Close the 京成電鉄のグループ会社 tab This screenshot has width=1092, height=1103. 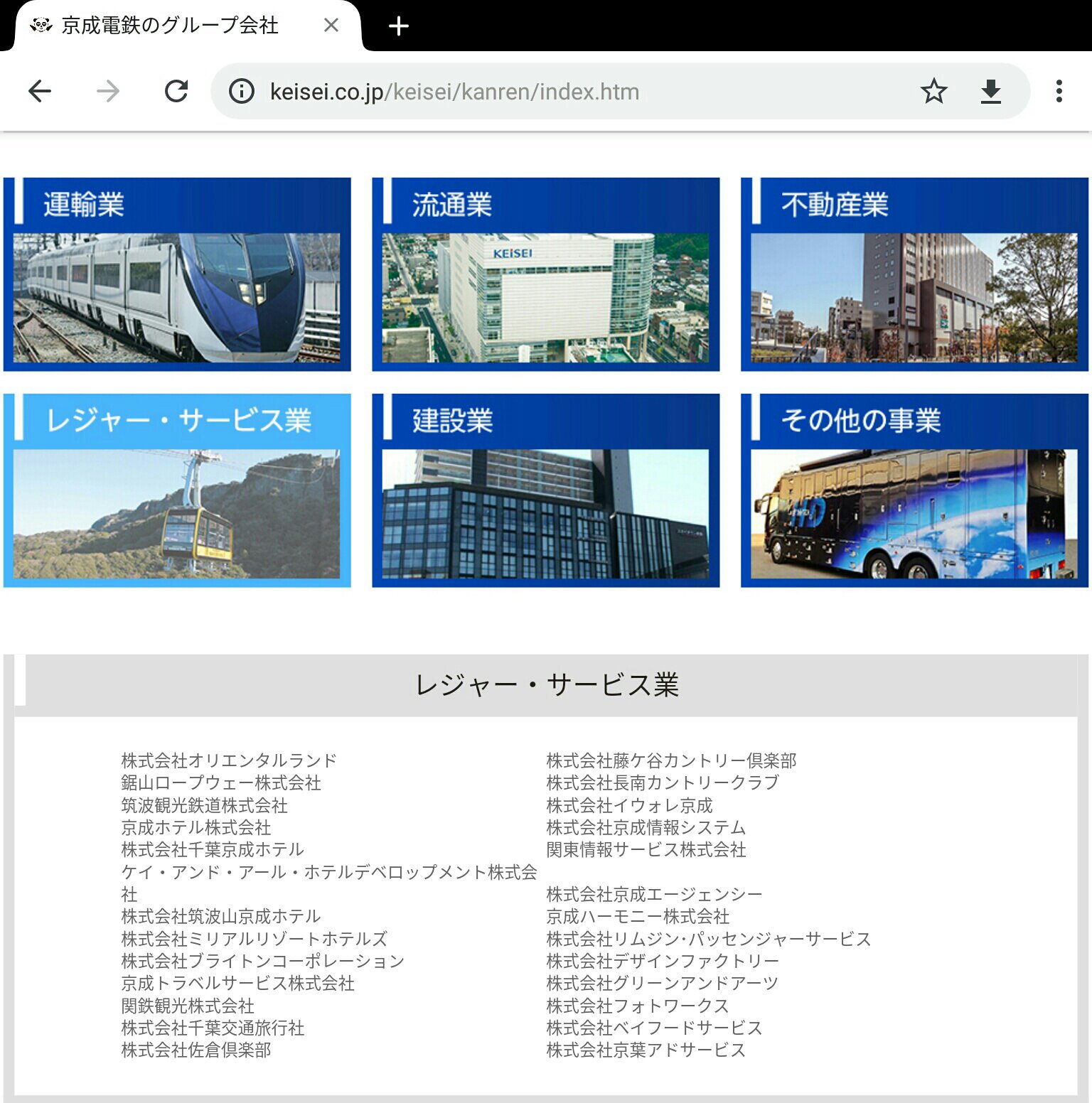[331, 26]
